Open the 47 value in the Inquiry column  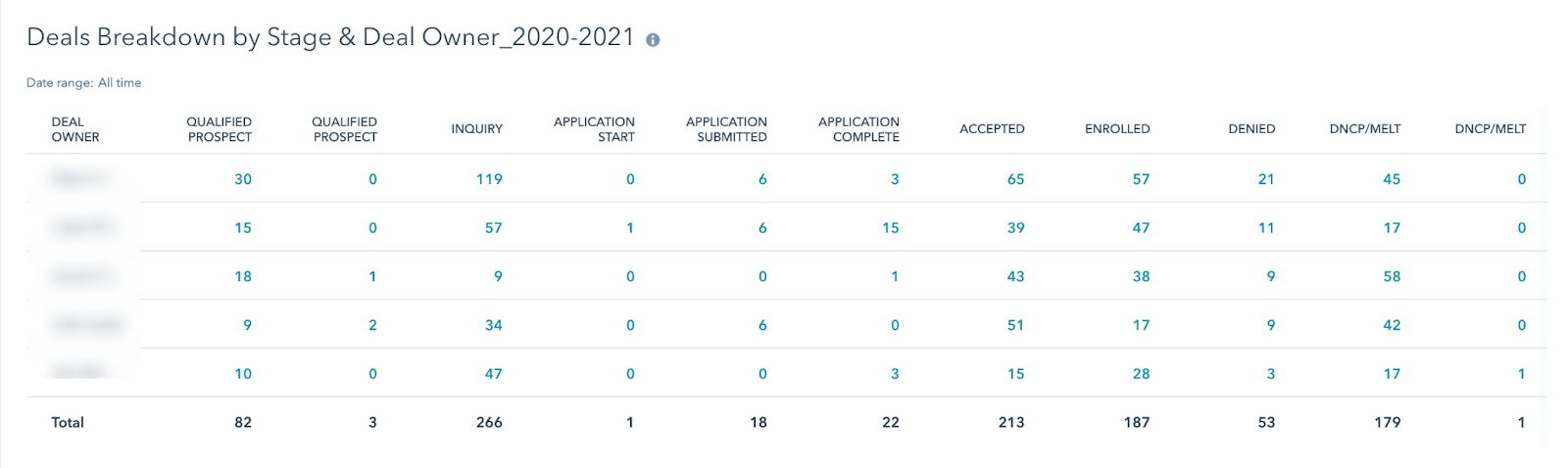coord(493,374)
